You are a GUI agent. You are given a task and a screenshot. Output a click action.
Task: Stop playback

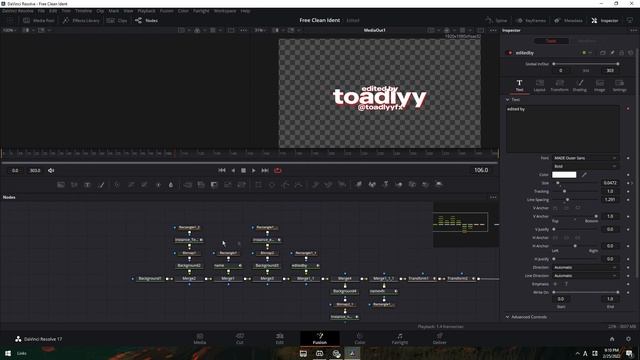[243, 170]
